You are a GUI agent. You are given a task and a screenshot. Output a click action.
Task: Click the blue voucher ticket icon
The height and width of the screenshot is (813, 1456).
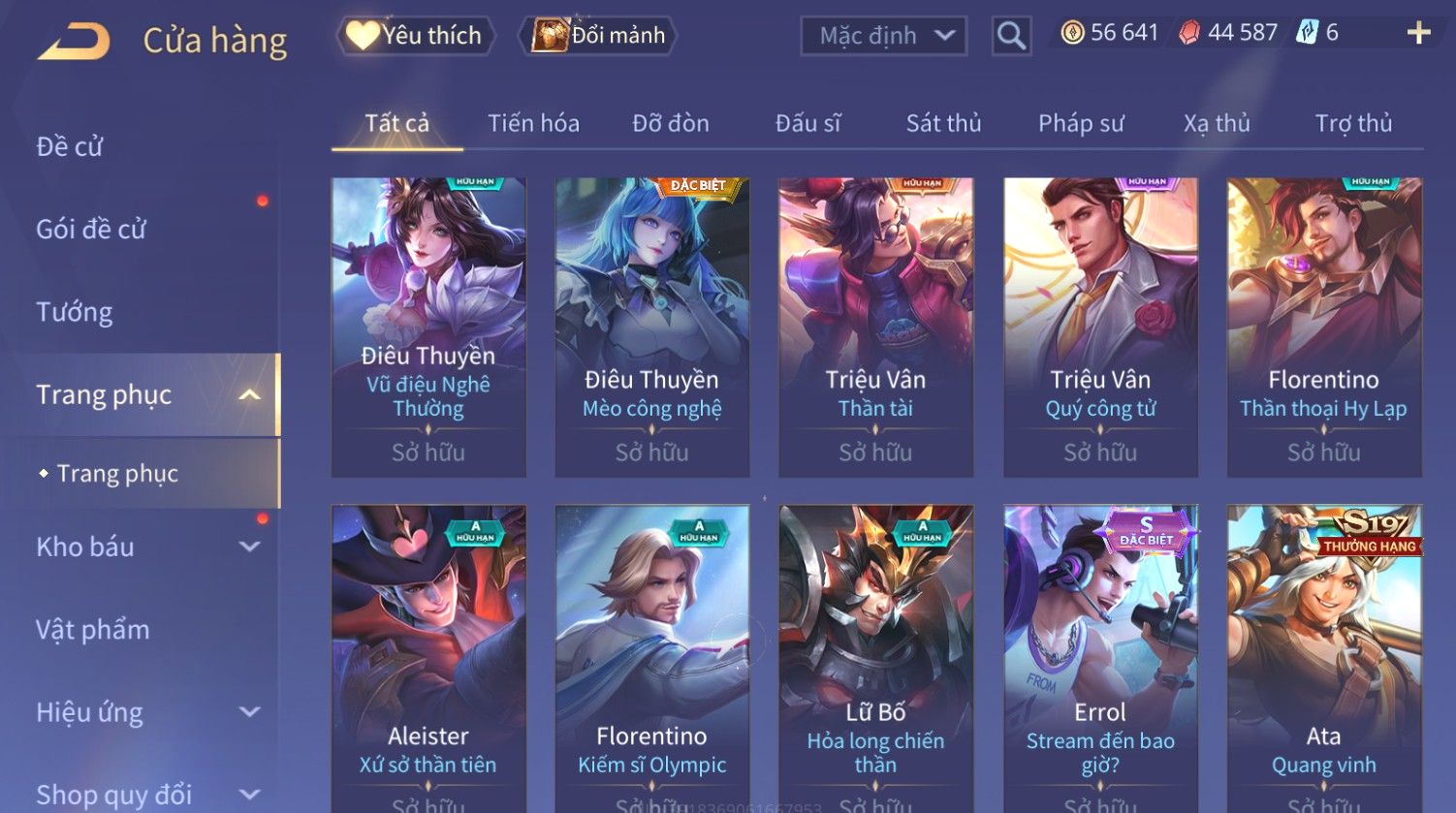[x=1308, y=33]
